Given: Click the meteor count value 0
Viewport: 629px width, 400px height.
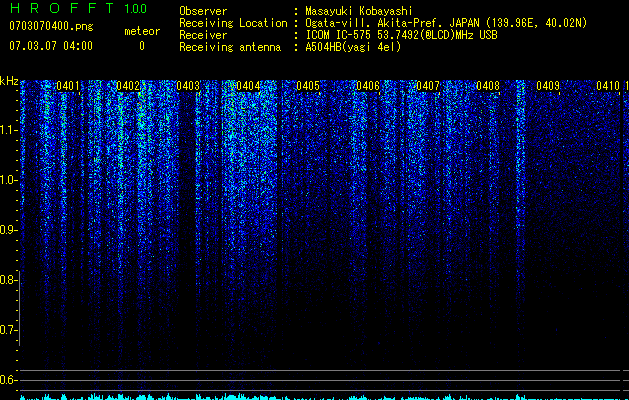Looking at the screenshot, I should (142, 46).
